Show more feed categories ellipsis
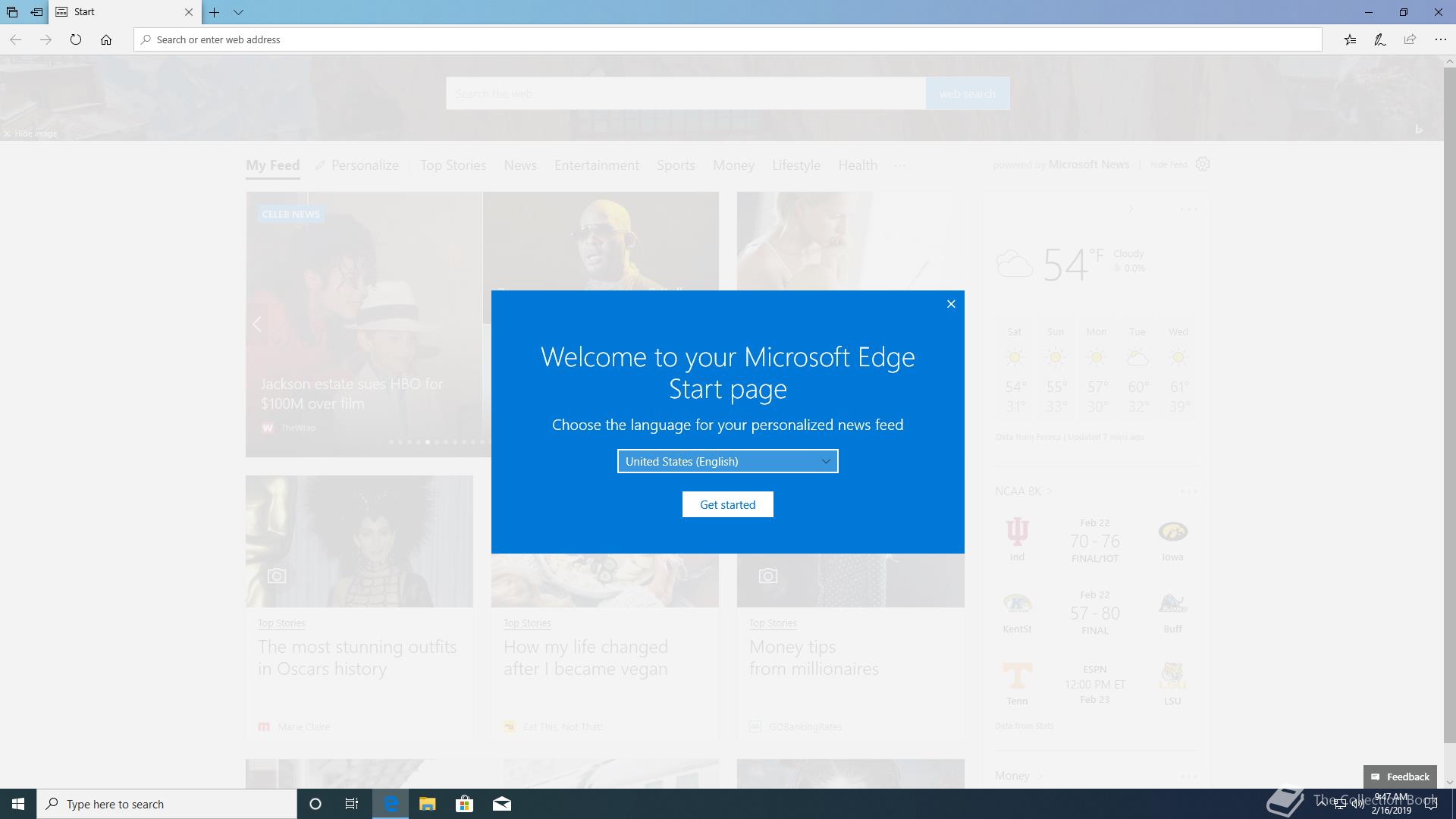 point(899,165)
